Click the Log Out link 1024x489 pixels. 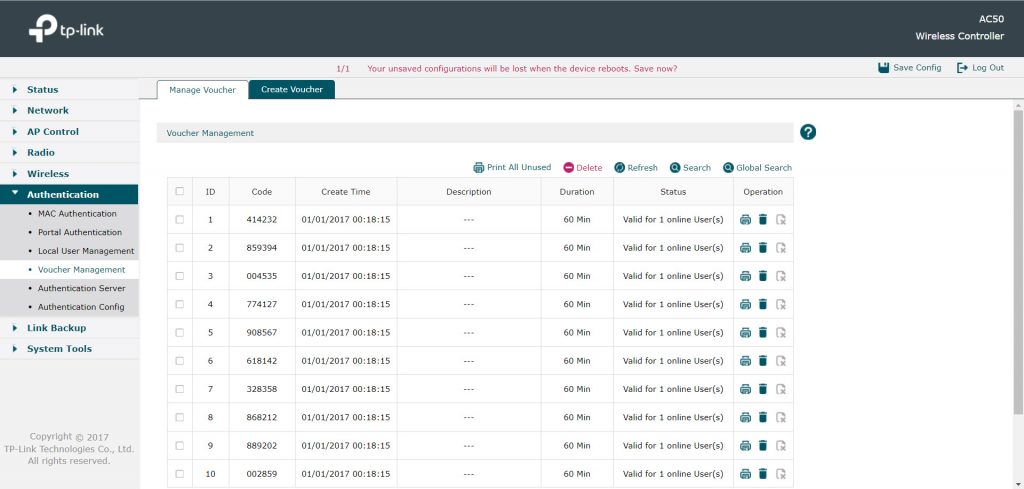(980, 68)
